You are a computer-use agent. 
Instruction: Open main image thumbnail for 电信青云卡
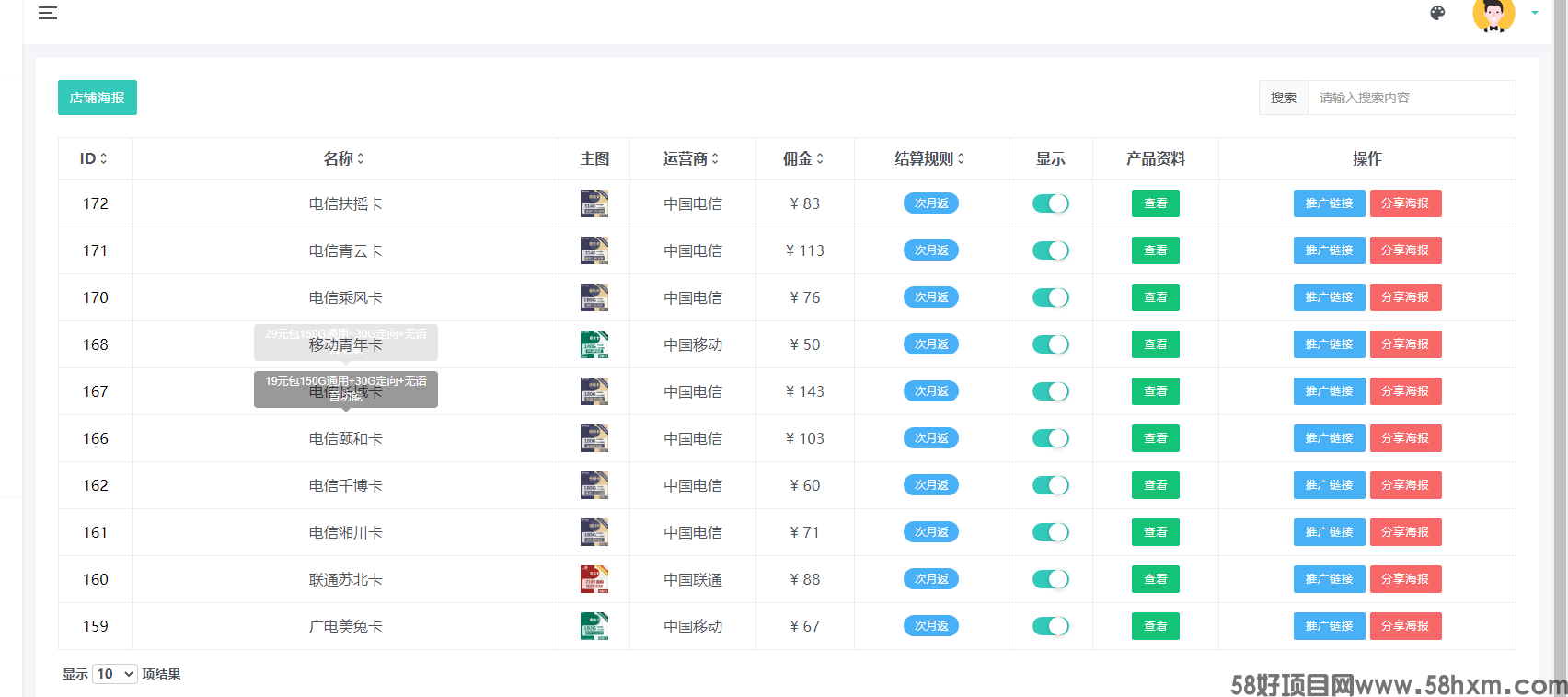coord(594,250)
